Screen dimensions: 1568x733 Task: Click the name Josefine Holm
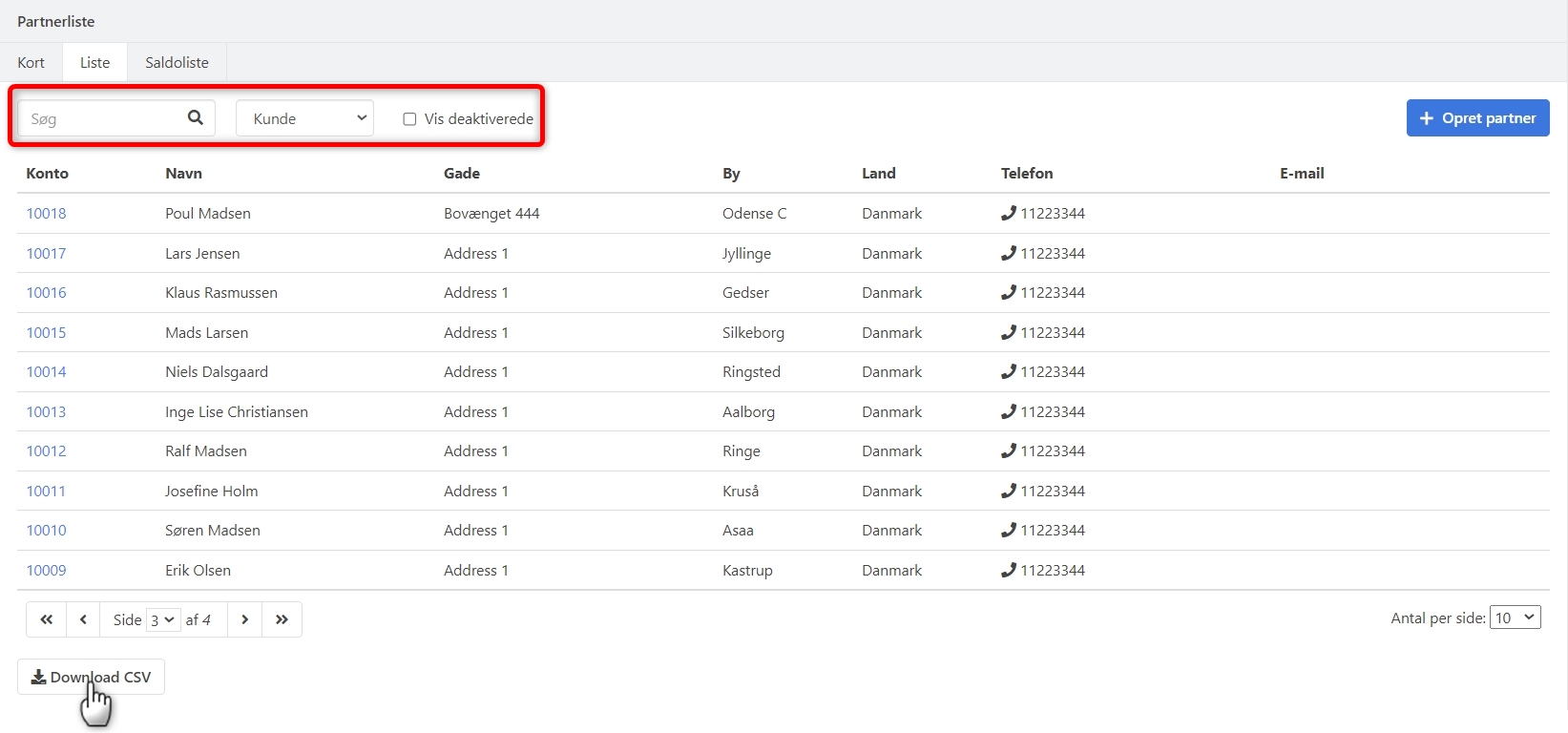211,491
